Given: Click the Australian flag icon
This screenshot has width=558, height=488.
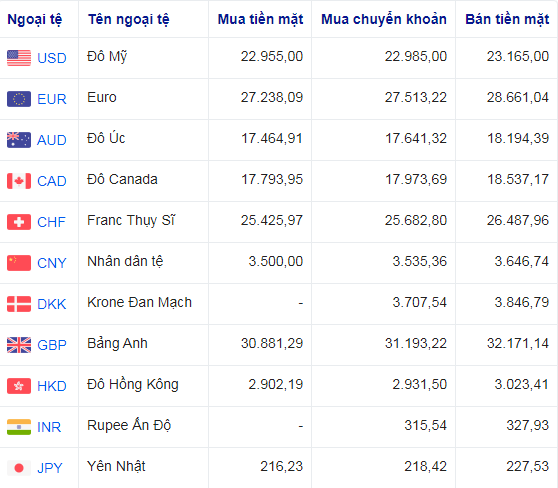Looking at the screenshot, I should [x=19, y=140].
